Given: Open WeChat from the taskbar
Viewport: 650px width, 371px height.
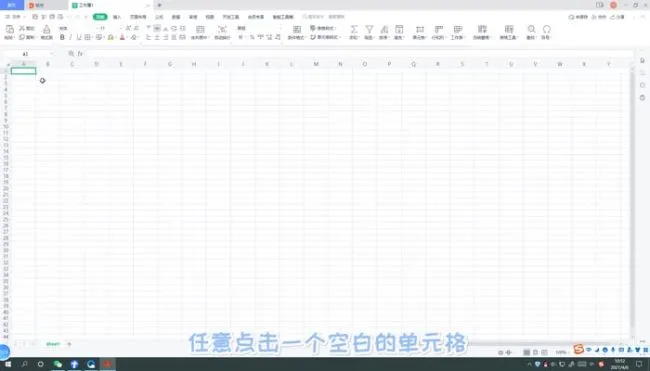Looking at the screenshot, I should click(57, 364).
